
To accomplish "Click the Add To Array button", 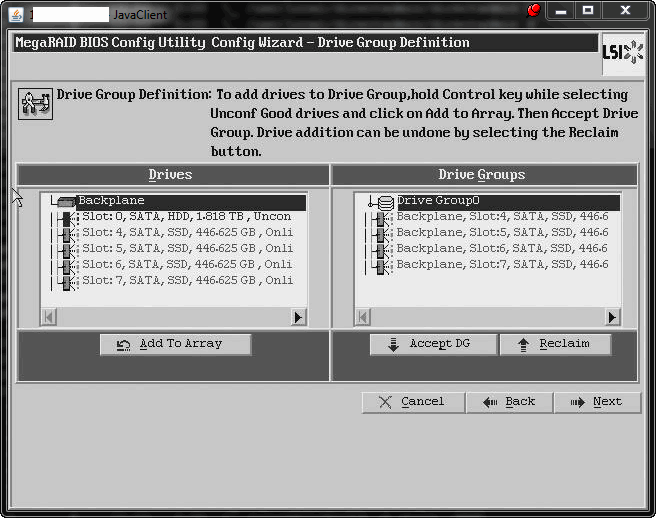I will 175,344.
